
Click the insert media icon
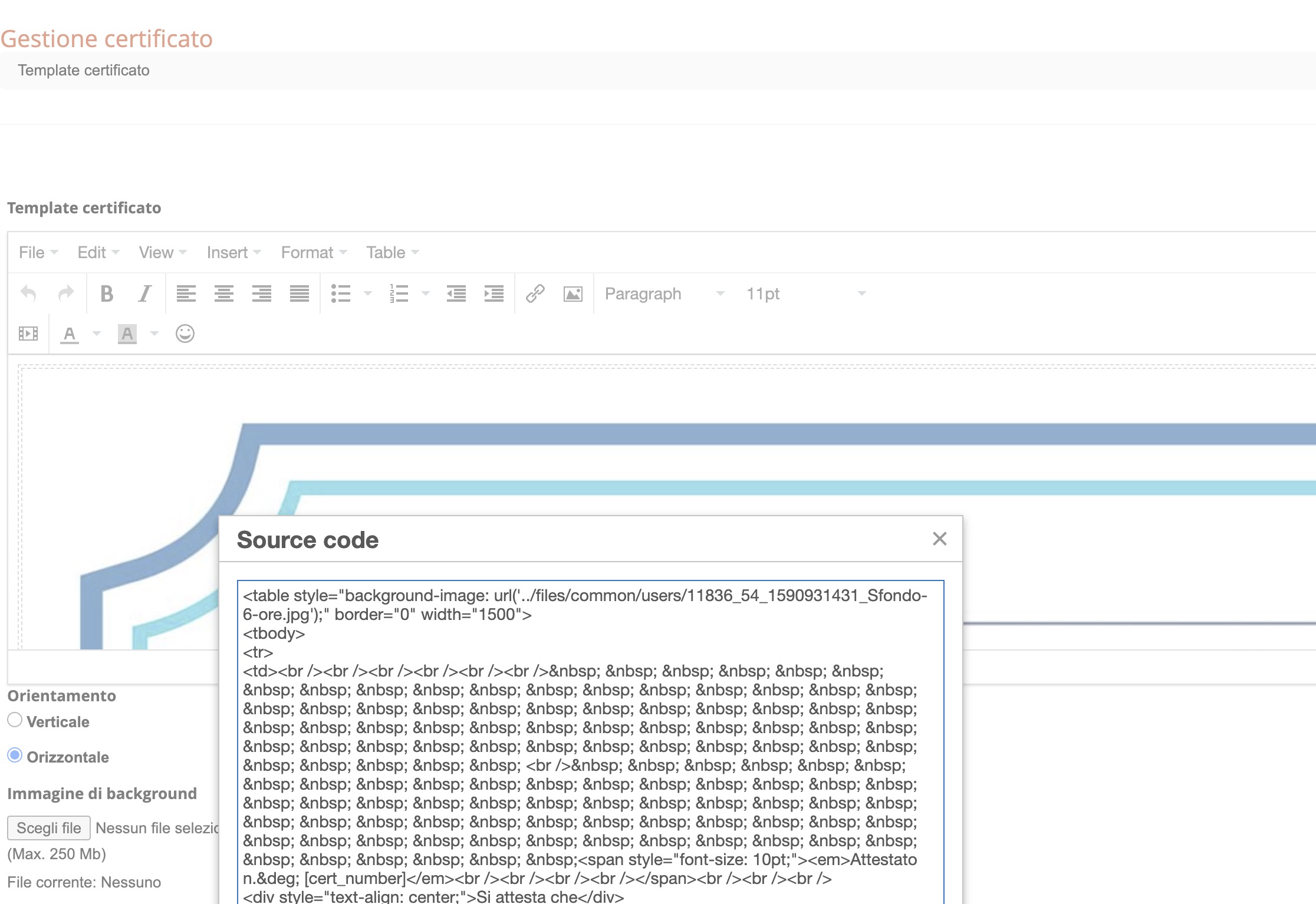(28, 334)
